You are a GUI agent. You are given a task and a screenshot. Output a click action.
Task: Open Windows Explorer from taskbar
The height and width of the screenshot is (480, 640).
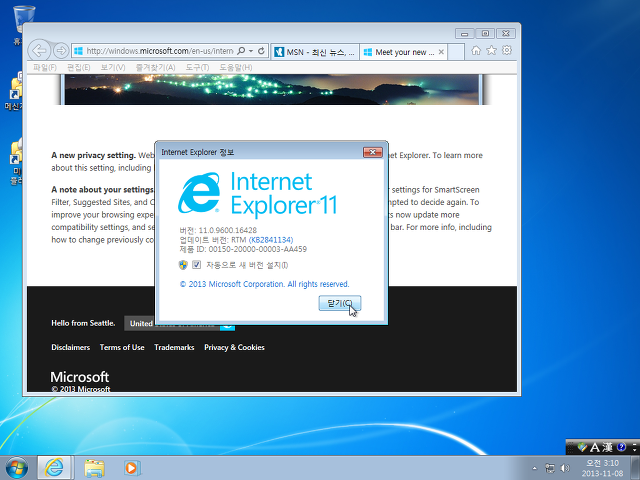click(x=94, y=468)
